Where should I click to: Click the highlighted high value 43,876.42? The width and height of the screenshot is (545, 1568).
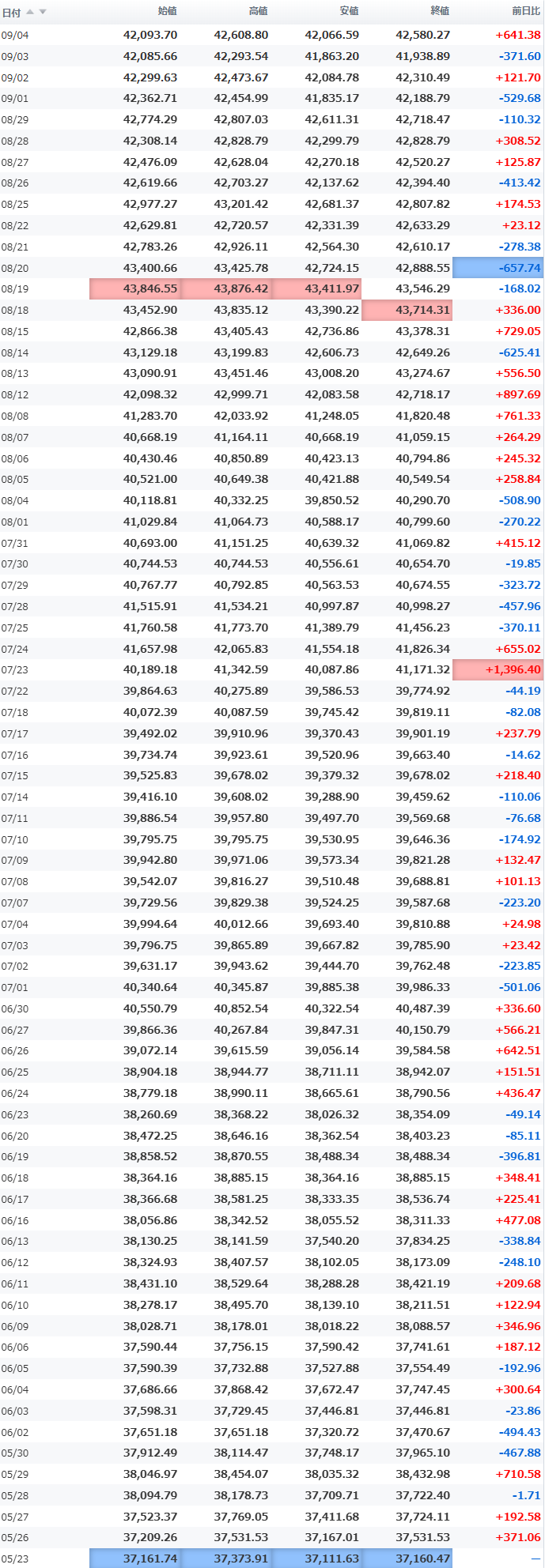coord(225,289)
